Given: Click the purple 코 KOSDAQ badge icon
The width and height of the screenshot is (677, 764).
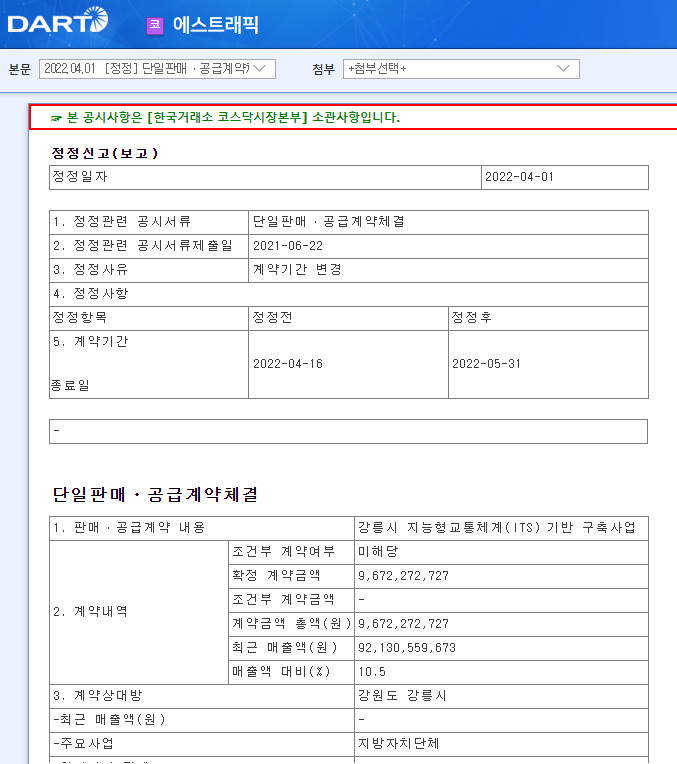Looking at the screenshot, I should click(x=155, y=25).
